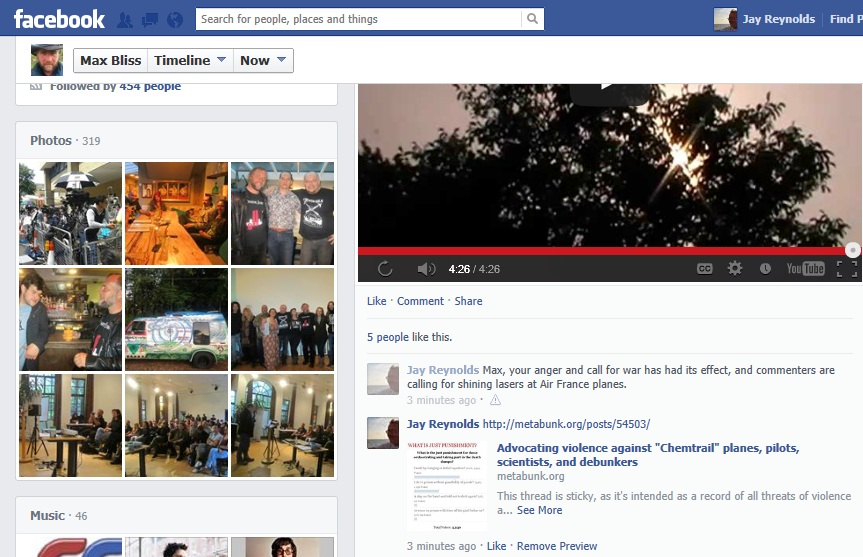Open the notifications globe icon
This screenshot has height=557, width=863.
coord(175,19)
